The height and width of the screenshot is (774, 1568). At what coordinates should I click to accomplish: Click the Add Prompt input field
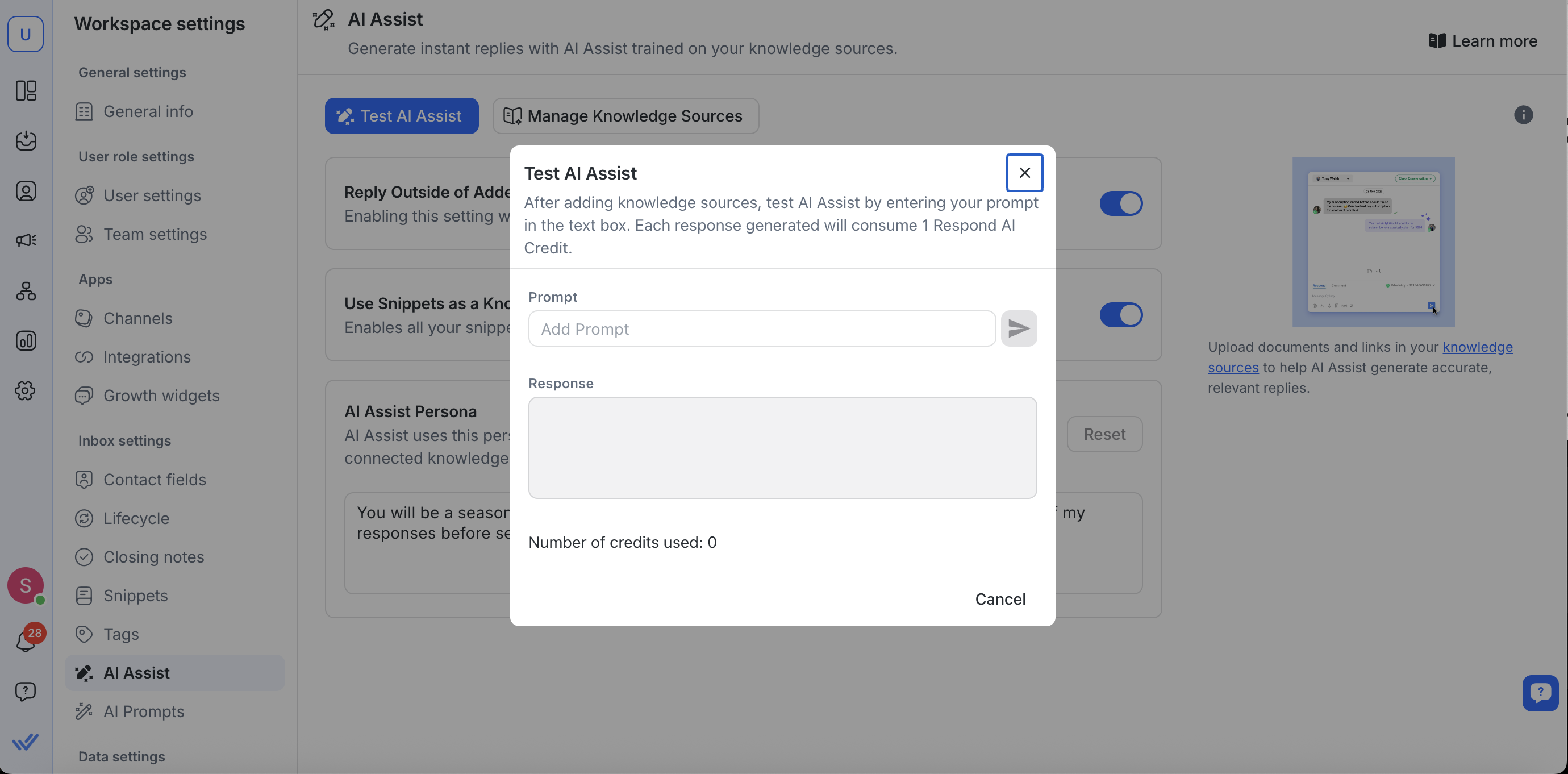pyautogui.click(x=761, y=329)
